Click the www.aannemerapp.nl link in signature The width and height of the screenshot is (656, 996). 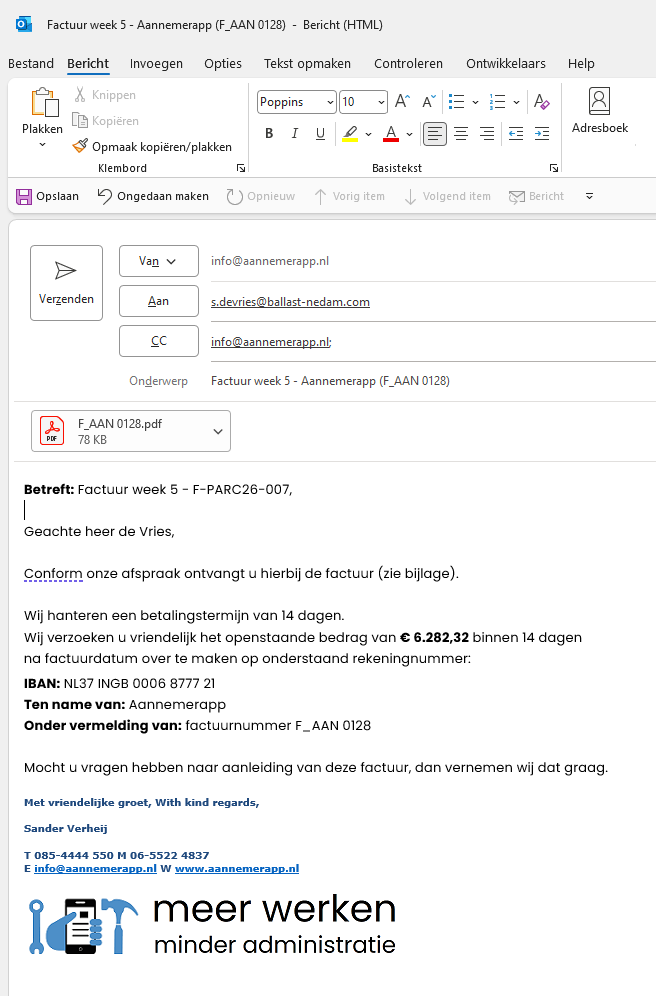point(236,869)
